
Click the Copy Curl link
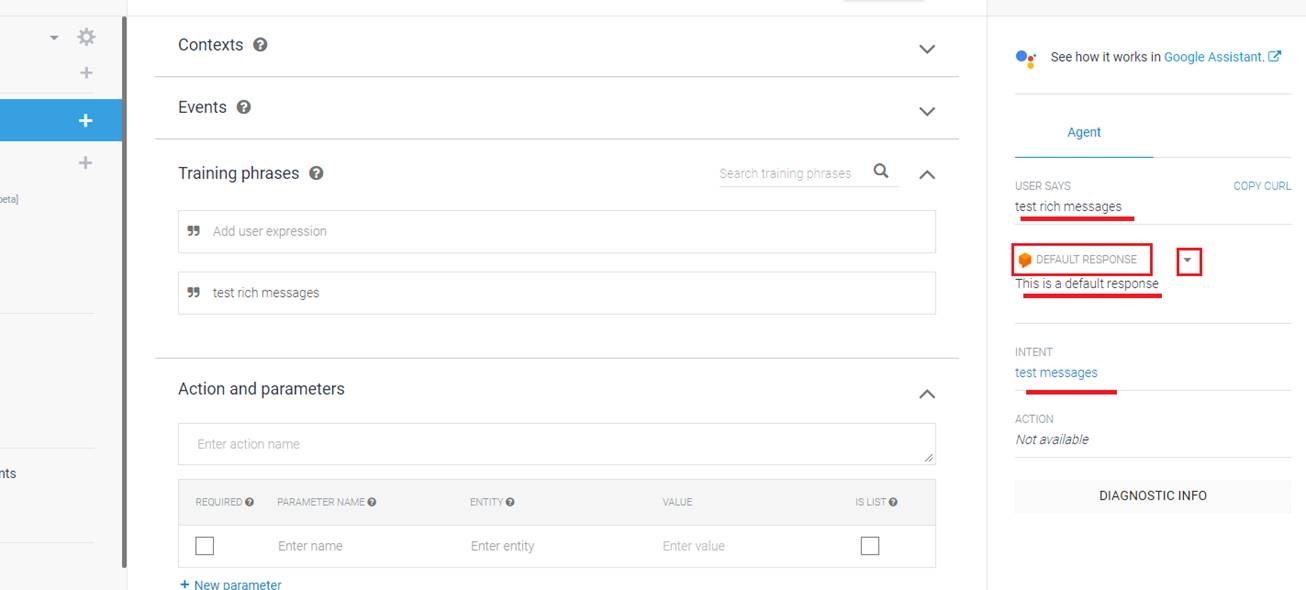(1262, 186)
